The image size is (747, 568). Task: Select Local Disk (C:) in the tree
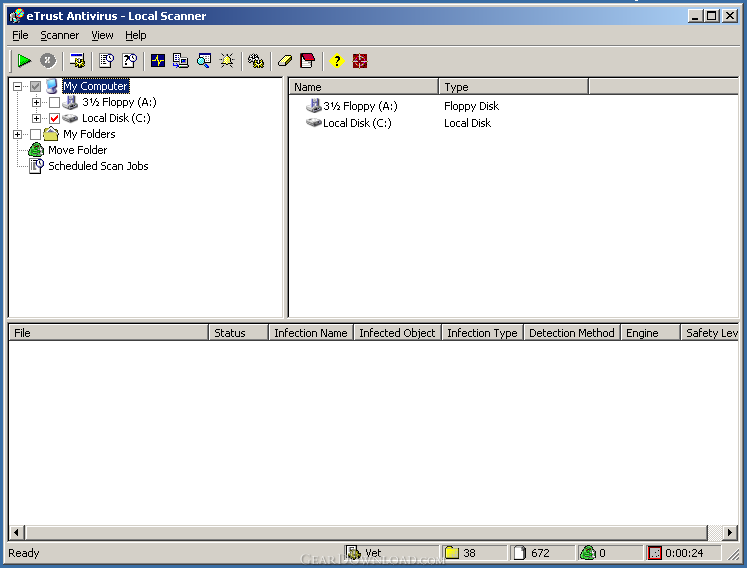[116, 118]
